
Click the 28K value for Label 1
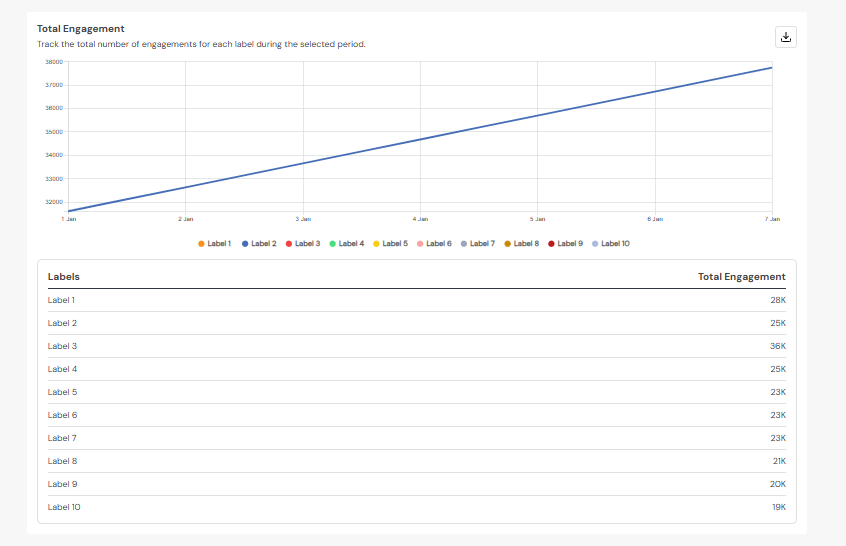click(777, 300)
